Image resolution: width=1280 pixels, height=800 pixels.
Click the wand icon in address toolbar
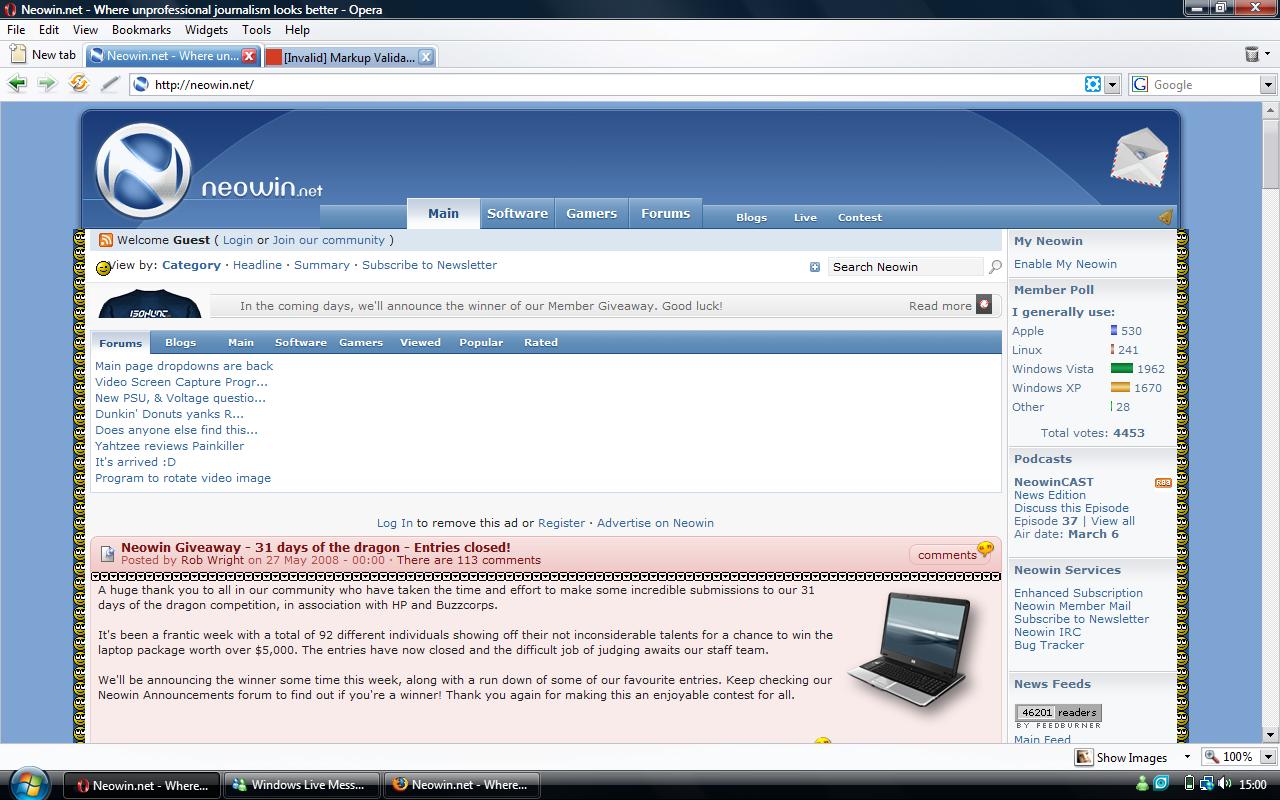pos(110,84)
